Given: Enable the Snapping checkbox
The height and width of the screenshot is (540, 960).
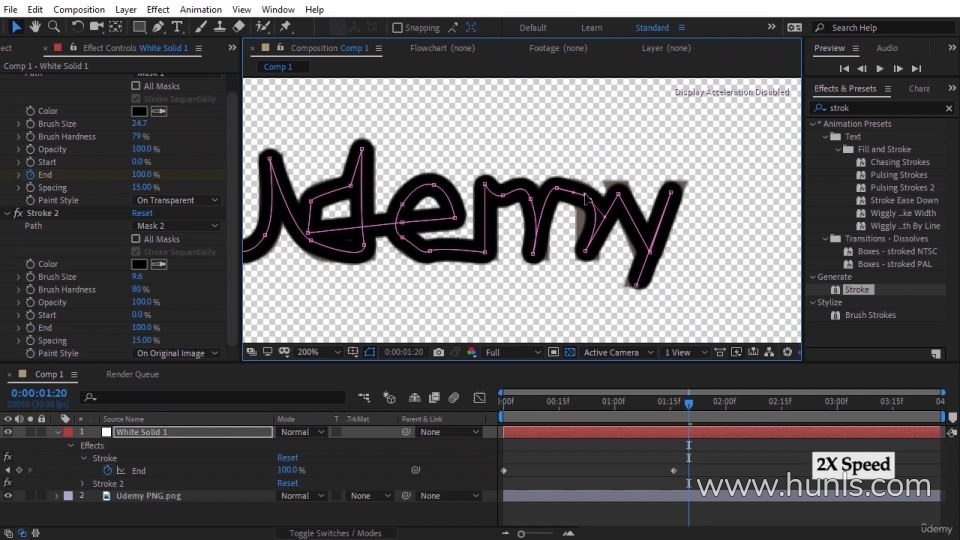Looking at the screenshot, I should point(397,28).
